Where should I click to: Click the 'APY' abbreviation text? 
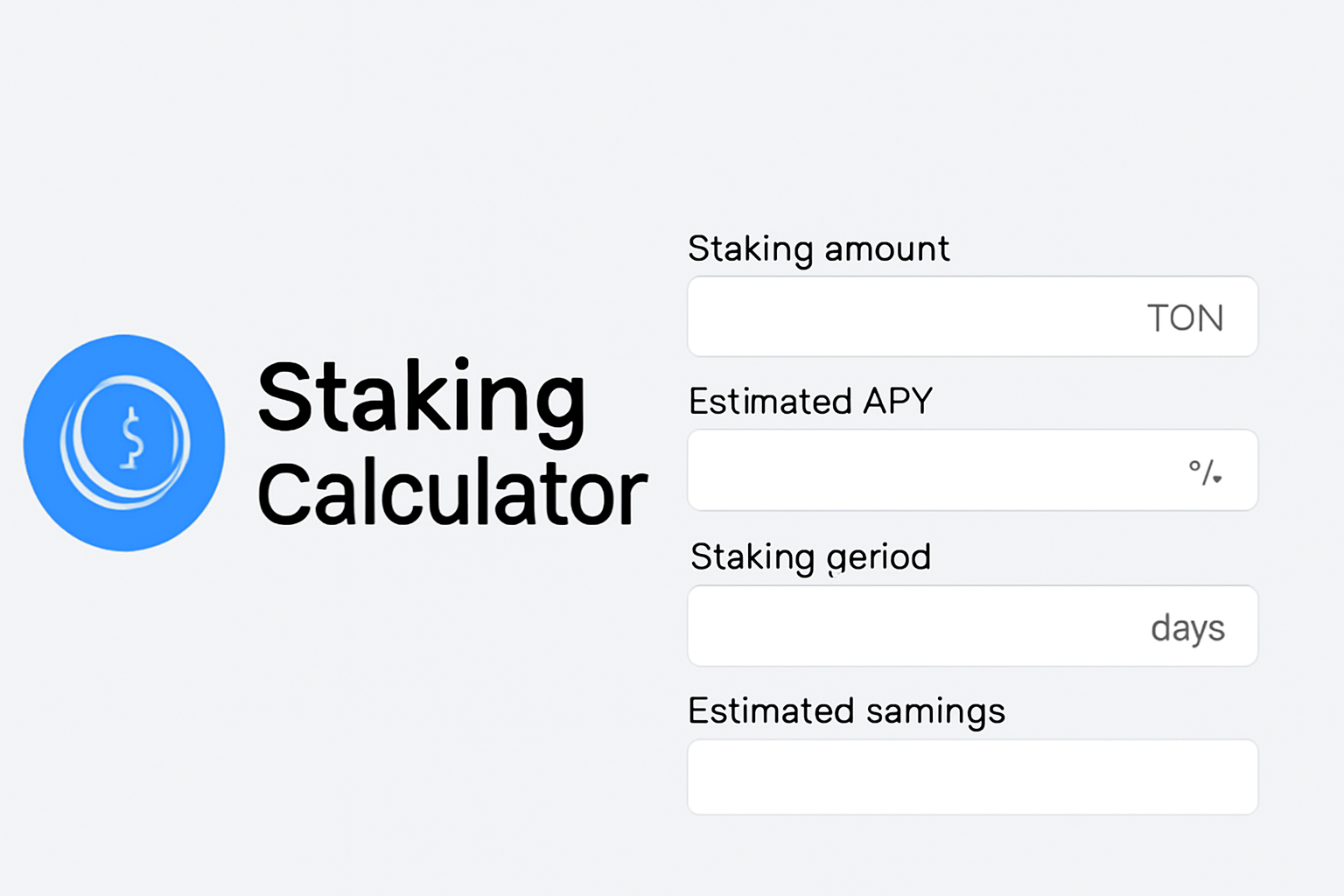(x=898, y=402)
